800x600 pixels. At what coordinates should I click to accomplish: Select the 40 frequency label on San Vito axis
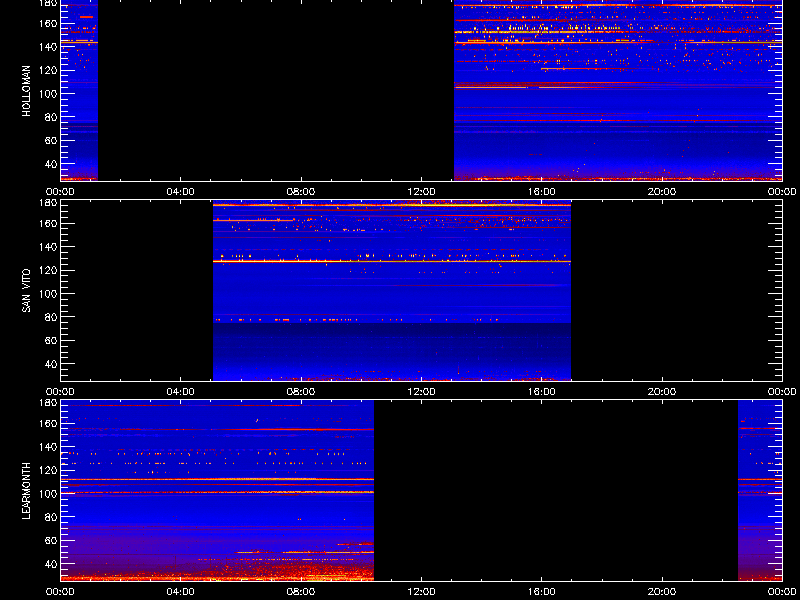pyautogui.click(x=50, y=364)
